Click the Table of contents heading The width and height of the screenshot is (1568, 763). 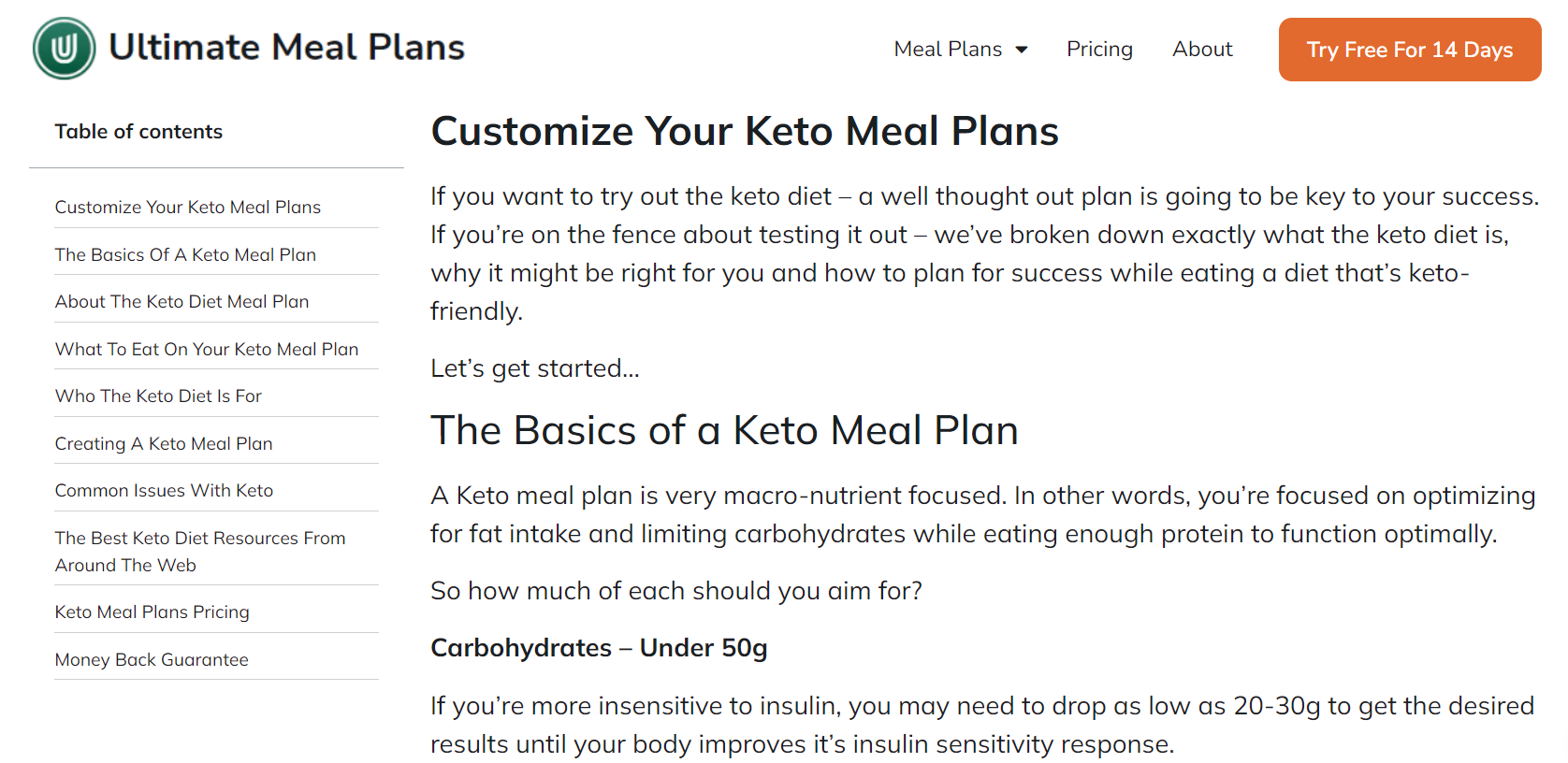coord(138,131)
